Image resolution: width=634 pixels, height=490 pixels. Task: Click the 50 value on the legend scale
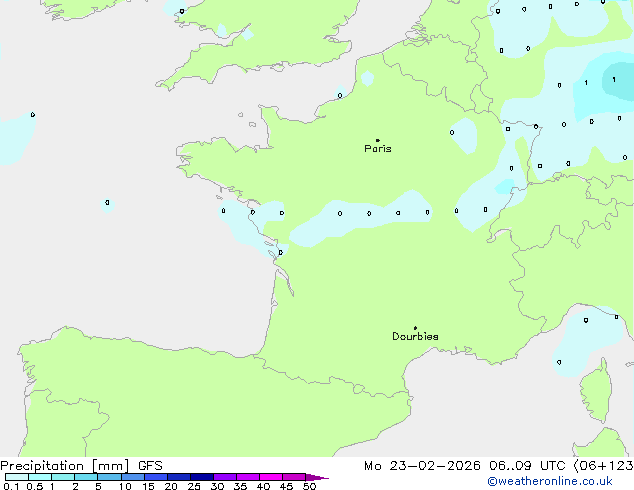click(309, 487)
